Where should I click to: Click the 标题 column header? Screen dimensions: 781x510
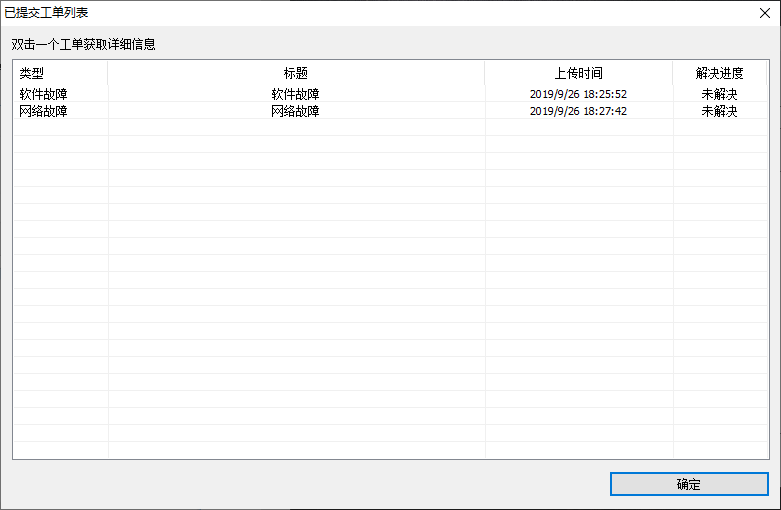click(296, 73)
